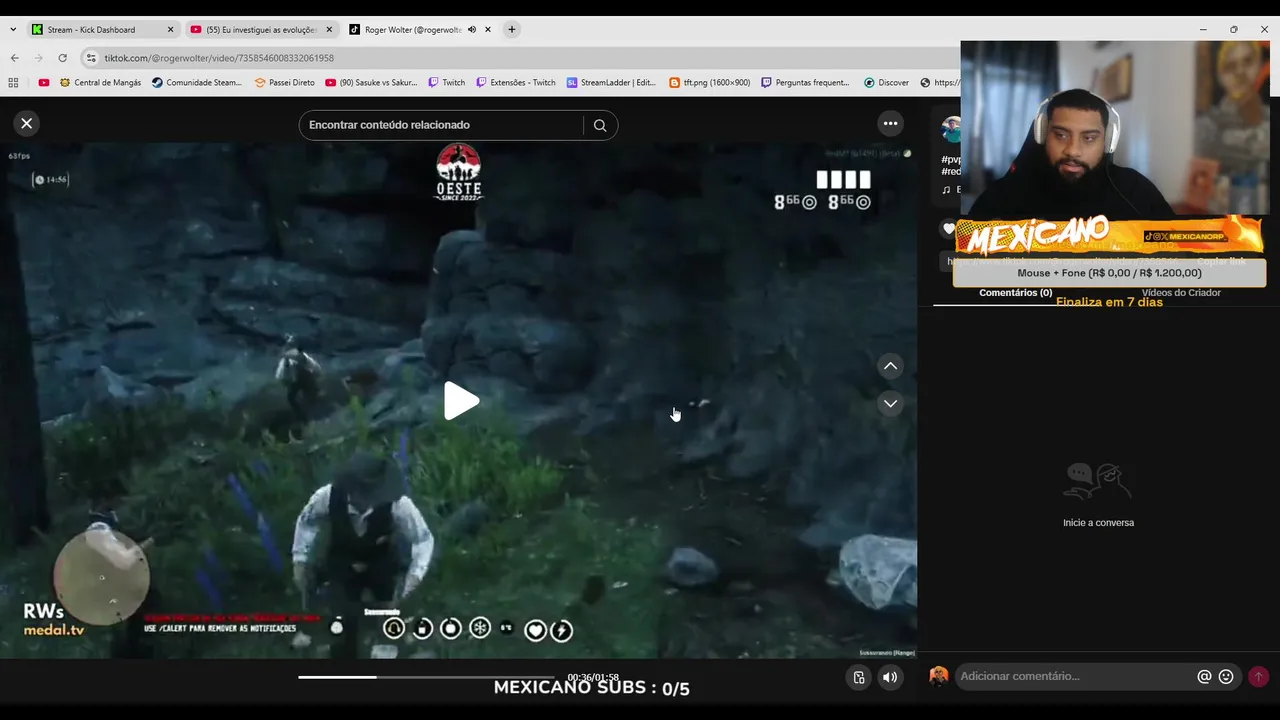The image size is (1280, 720).
Task: Go to previous video with up arrow
Action: [890, 366]
